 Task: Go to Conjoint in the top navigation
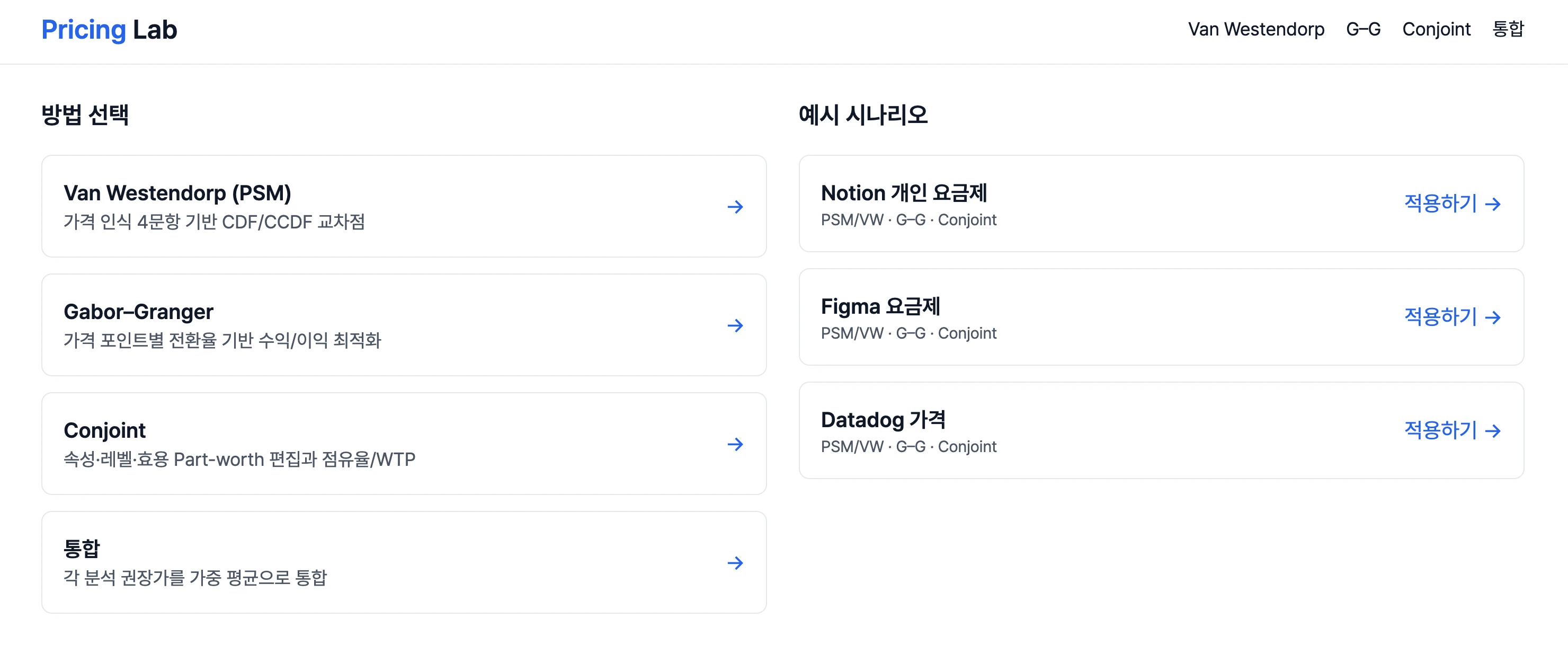(x=1436, y=29)
